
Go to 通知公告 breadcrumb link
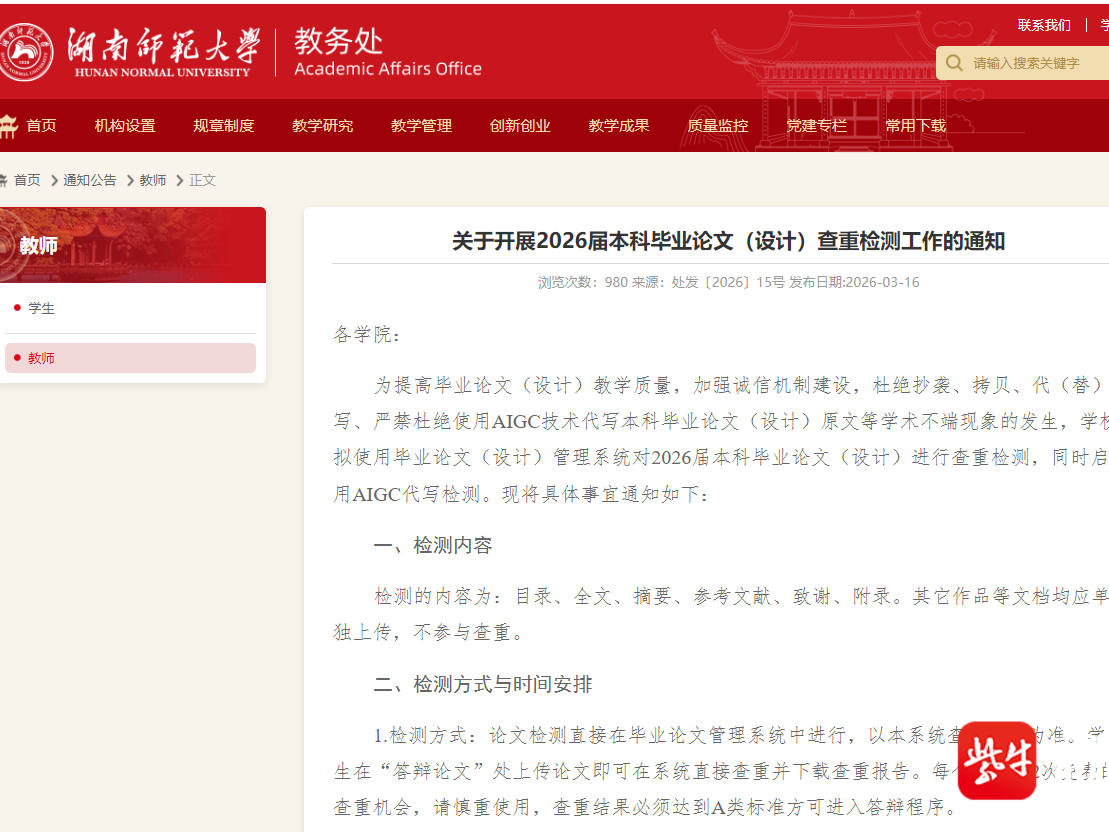90,181
